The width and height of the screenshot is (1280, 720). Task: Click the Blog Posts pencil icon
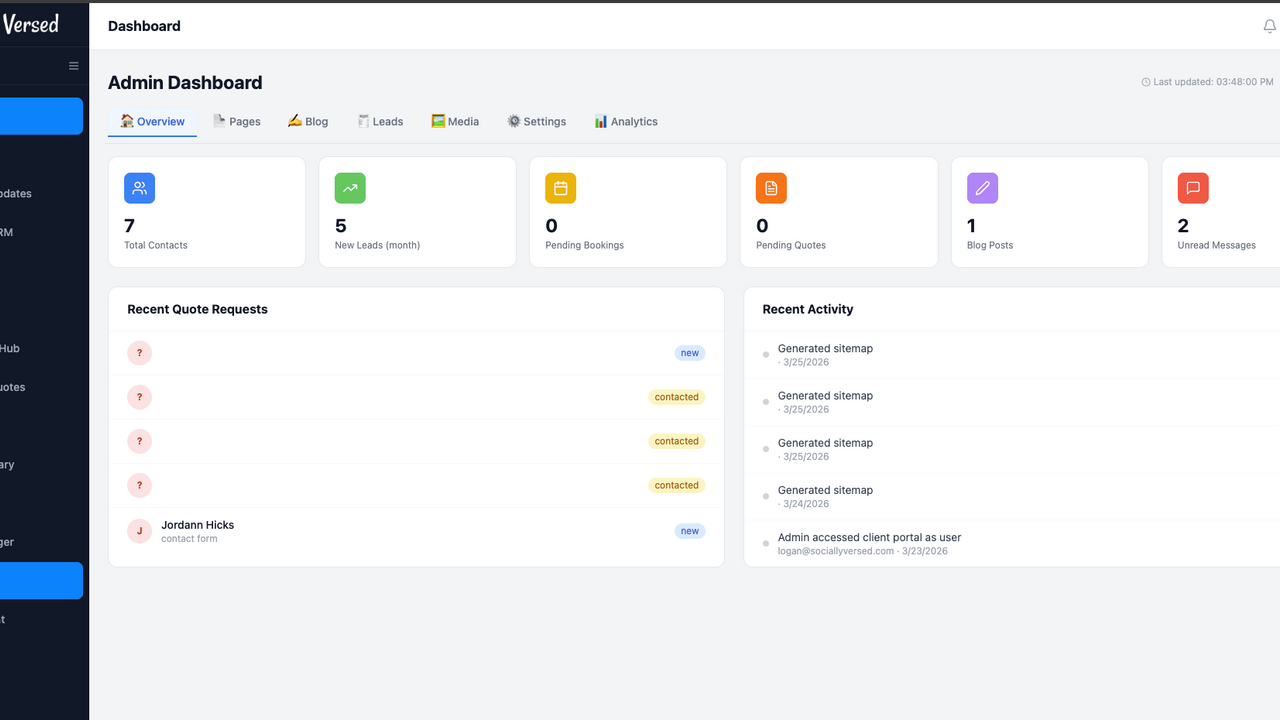pos(982,188)
